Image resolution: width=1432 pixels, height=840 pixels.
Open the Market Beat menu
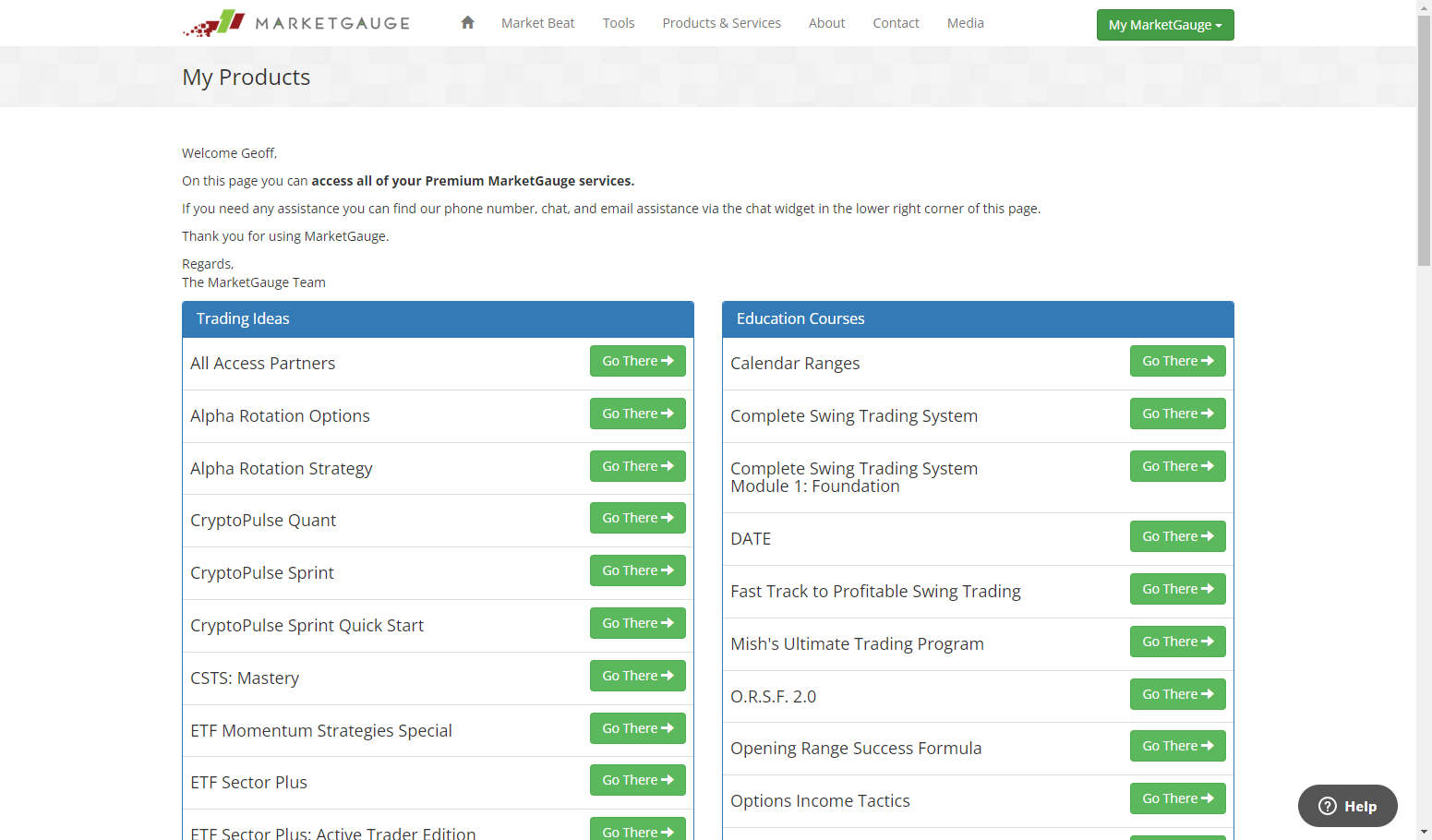(x=537, y=23)
